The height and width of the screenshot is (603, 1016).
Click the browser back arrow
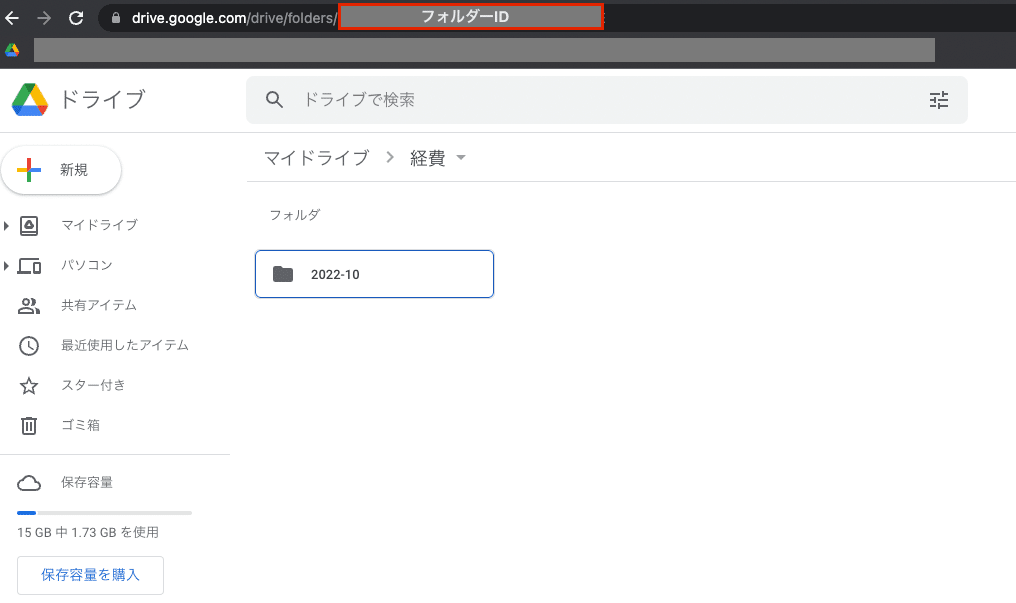(12, 18)
